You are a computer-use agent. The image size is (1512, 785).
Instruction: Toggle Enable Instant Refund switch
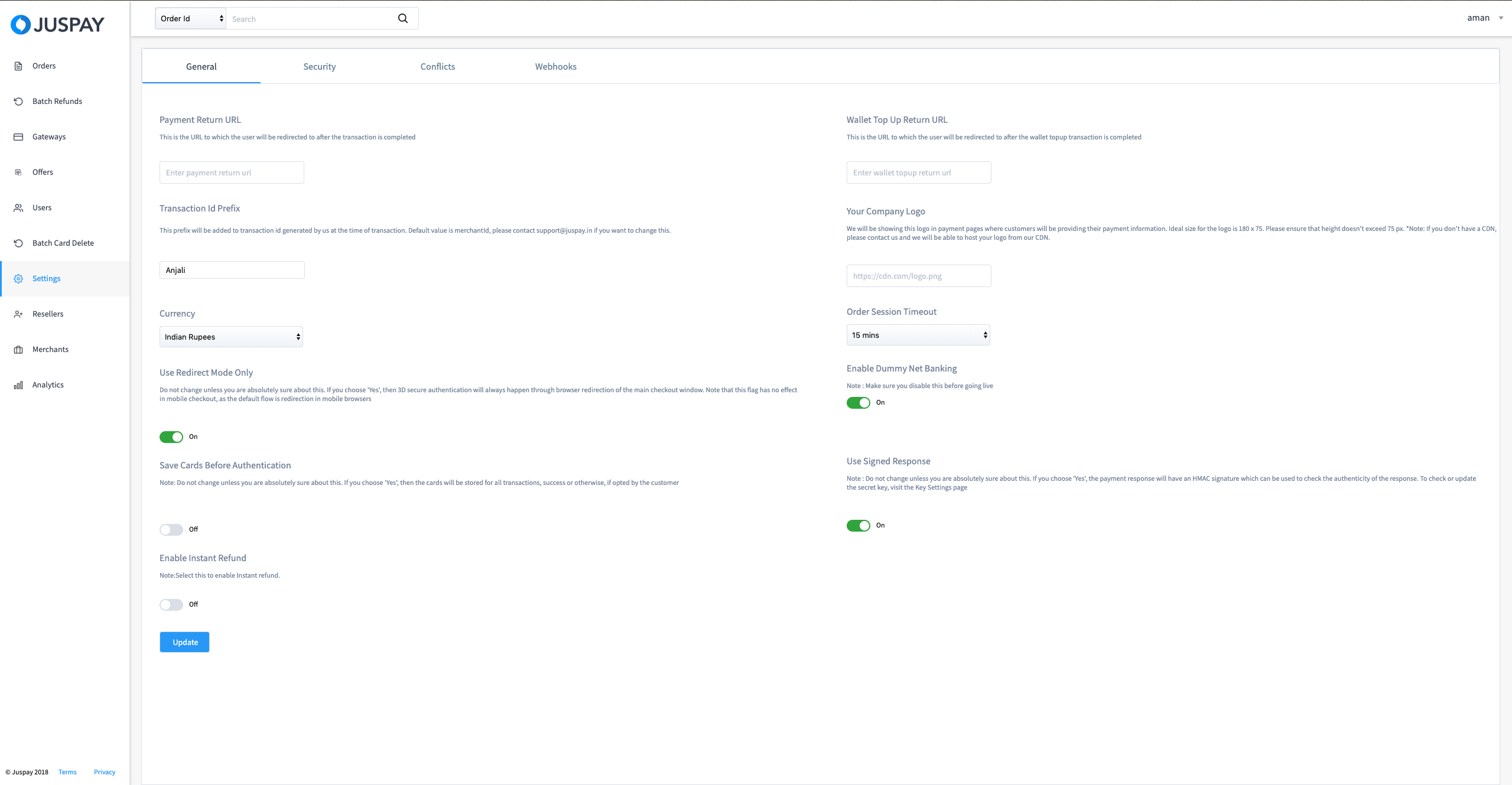pos(171,605)
